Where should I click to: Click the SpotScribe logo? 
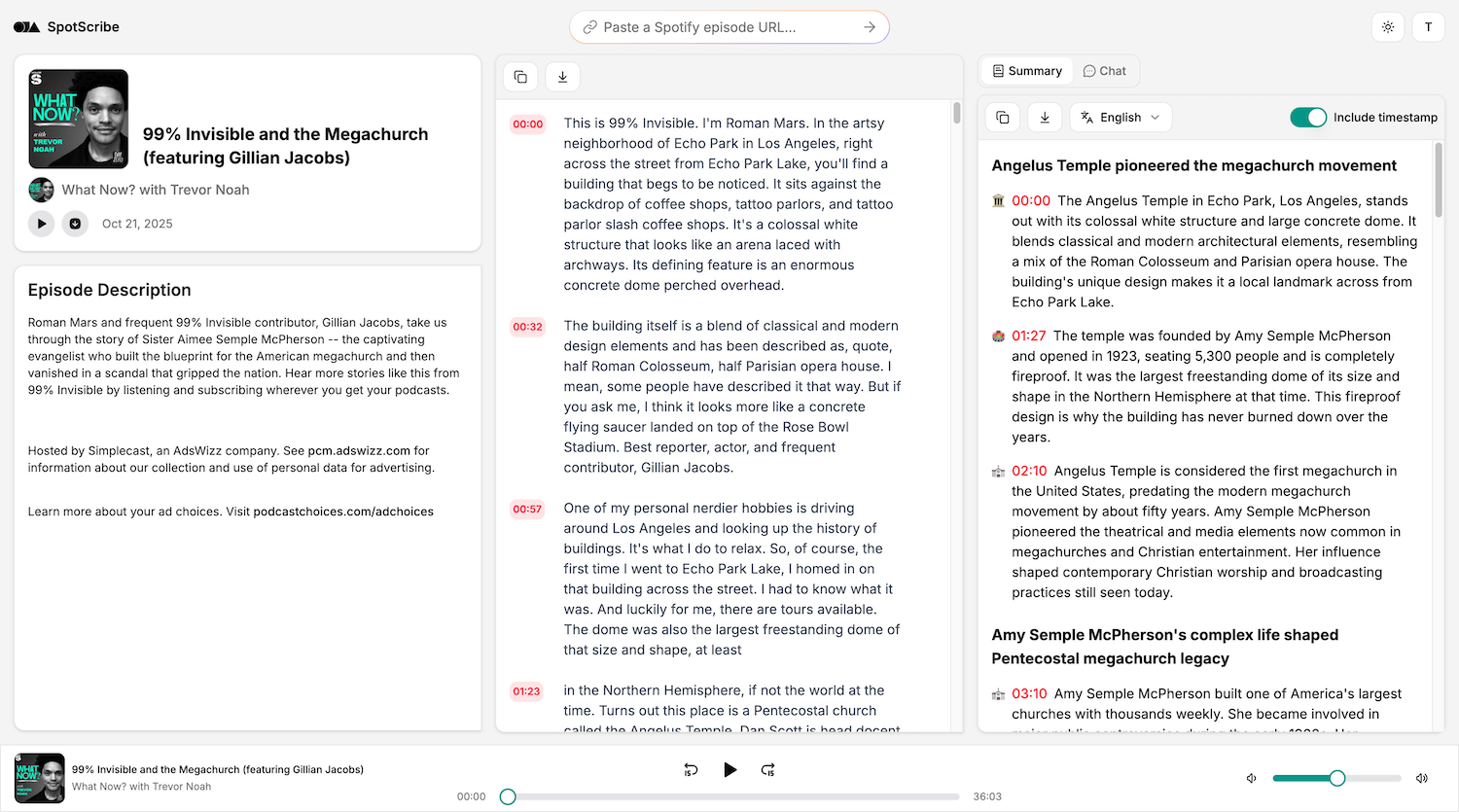65,27
